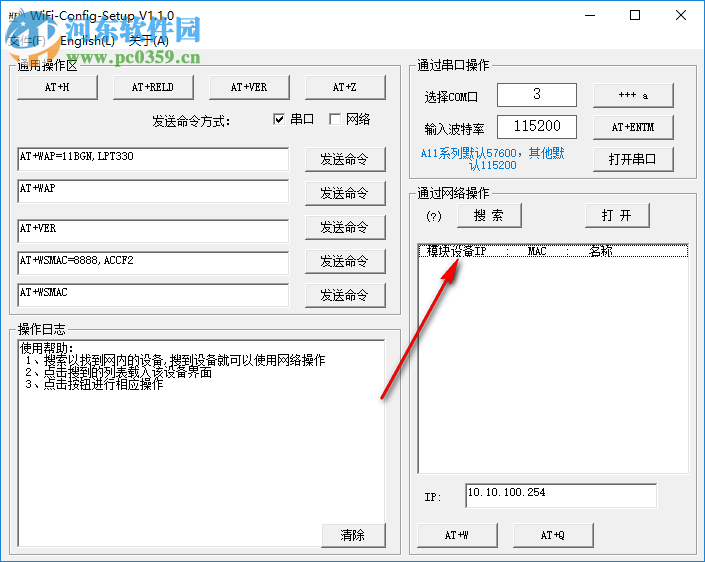The width and height of the screenshot is (705, 562).
Task: Close the WiFi-Config-Setup window
Action: (681, 15)
